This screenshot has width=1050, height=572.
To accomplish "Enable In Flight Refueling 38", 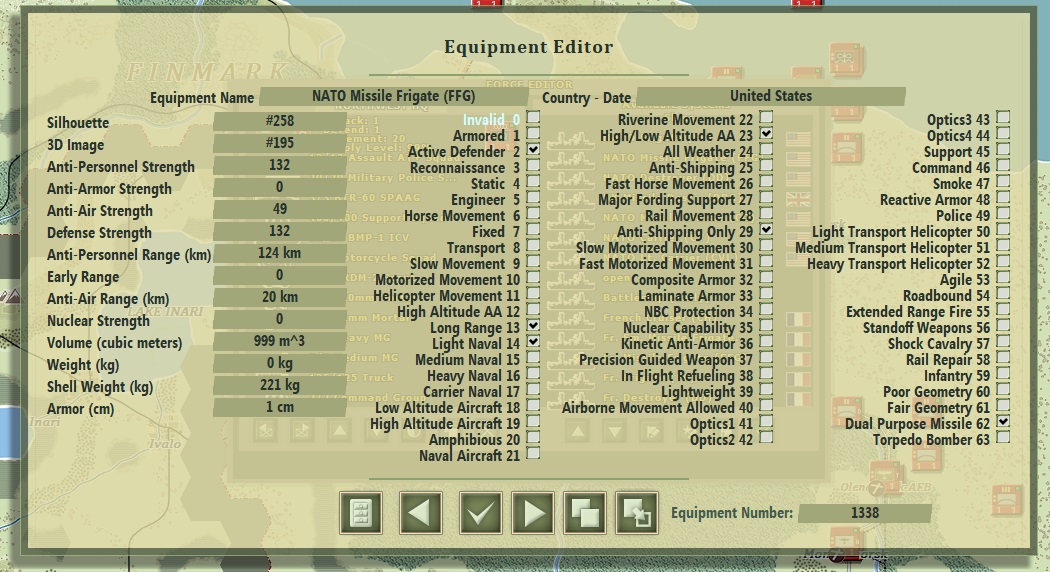I will (766, 374).
